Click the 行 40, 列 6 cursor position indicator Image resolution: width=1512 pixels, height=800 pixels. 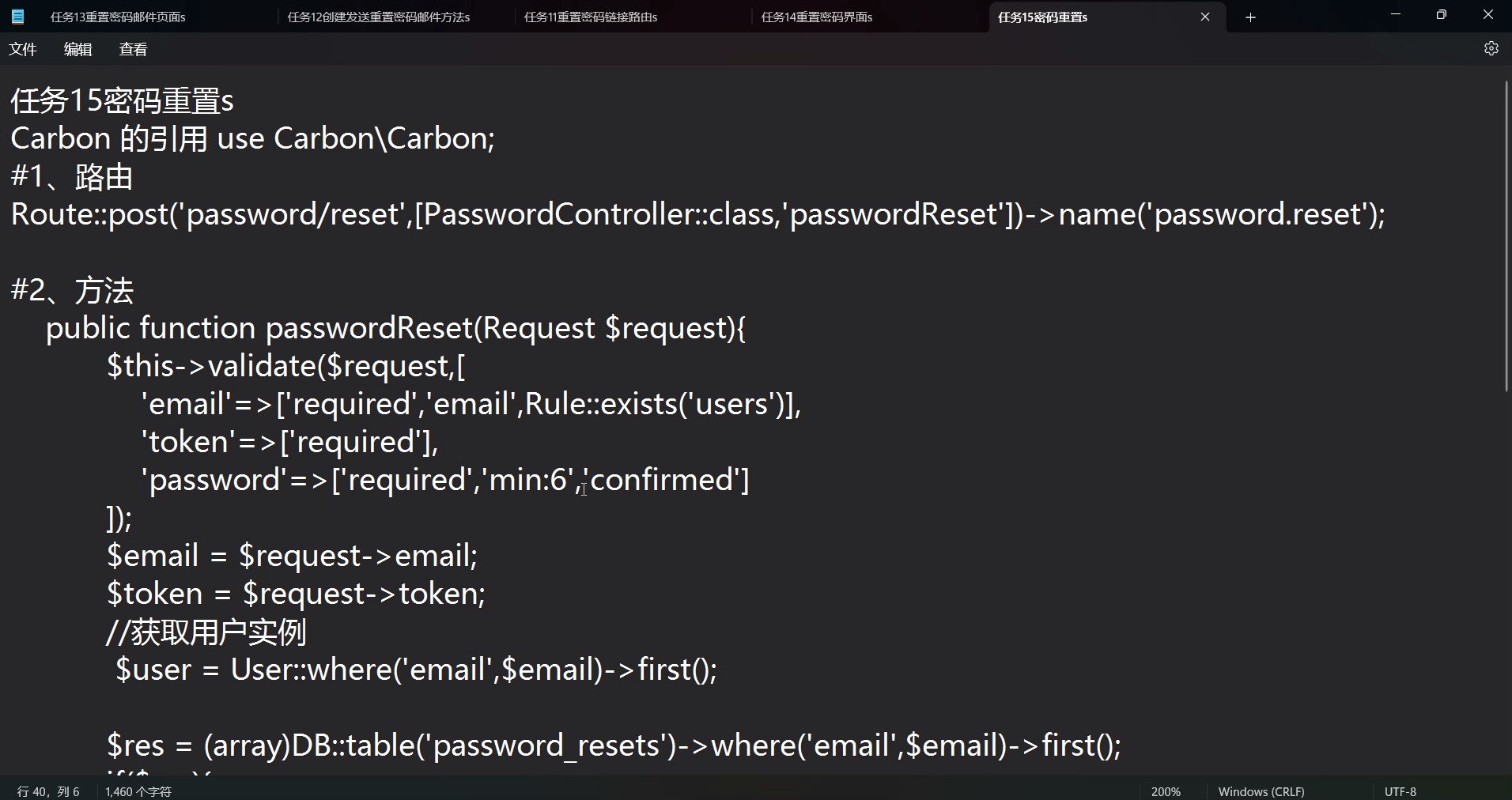[48, 791]
